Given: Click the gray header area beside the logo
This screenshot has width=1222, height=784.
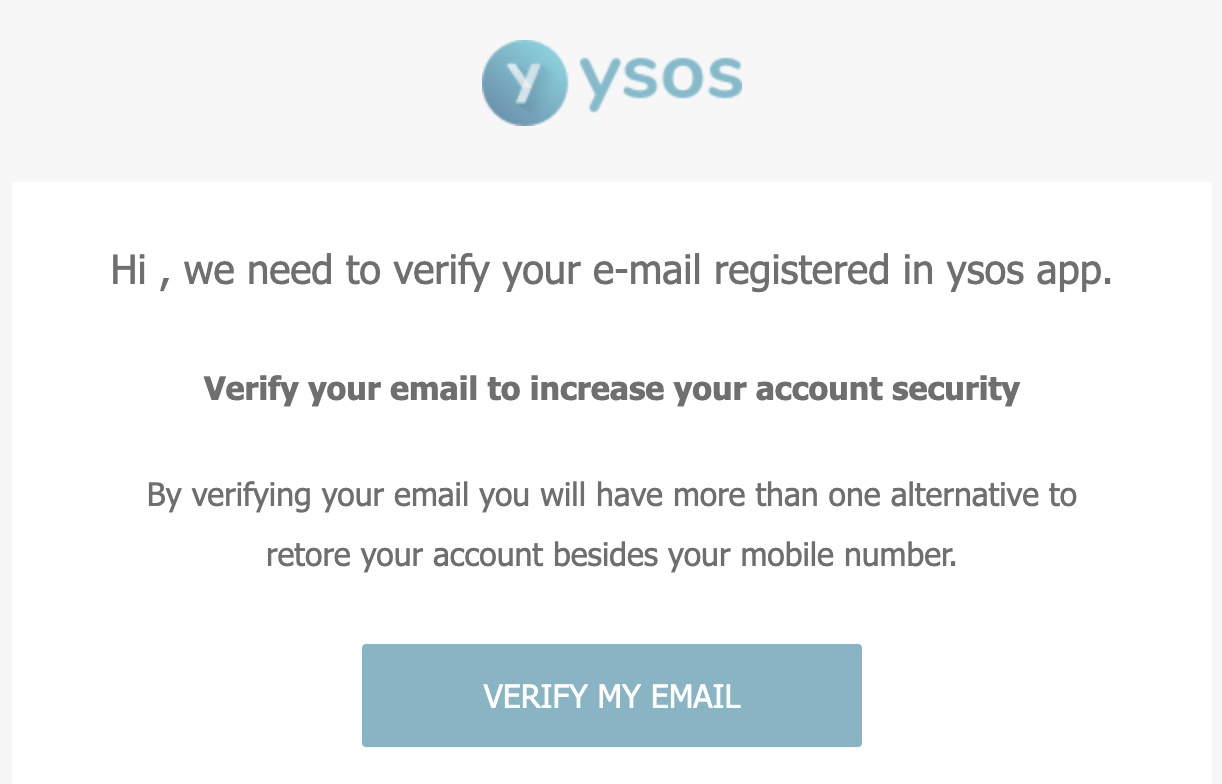Looking at the screenshot, I should pos(980,85).
